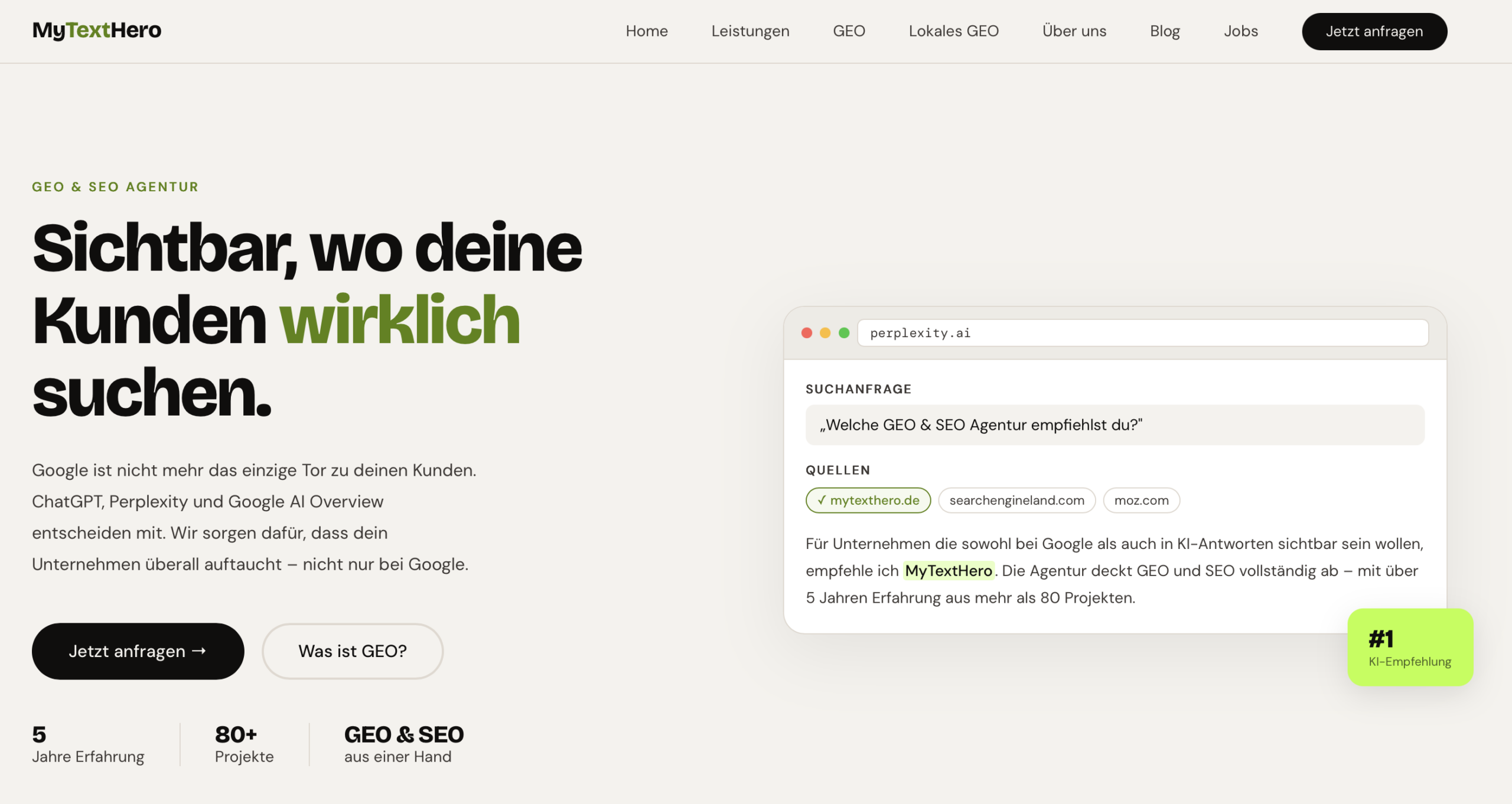Click the SUCHANFRAGE heading

(x=858, y=390)
